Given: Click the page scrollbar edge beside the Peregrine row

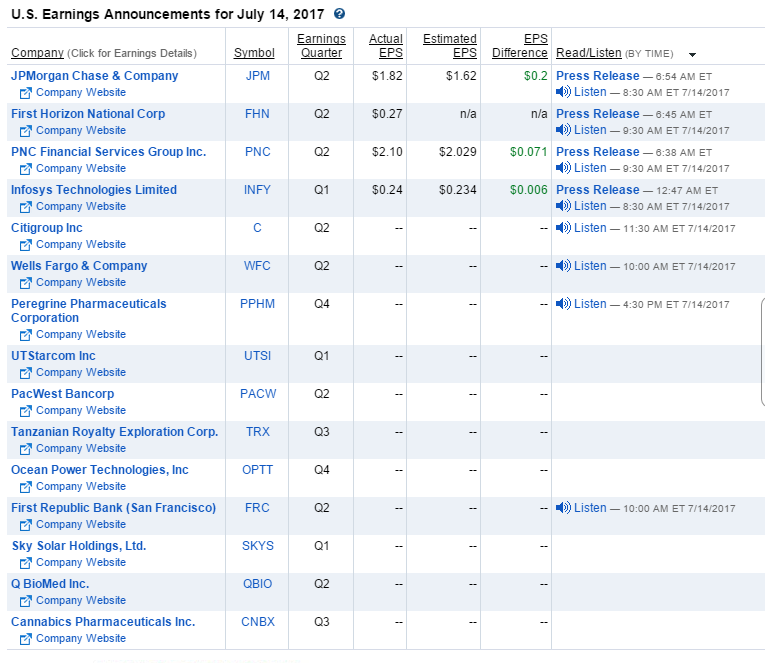Looking at the screenshot, I should 763,351.
